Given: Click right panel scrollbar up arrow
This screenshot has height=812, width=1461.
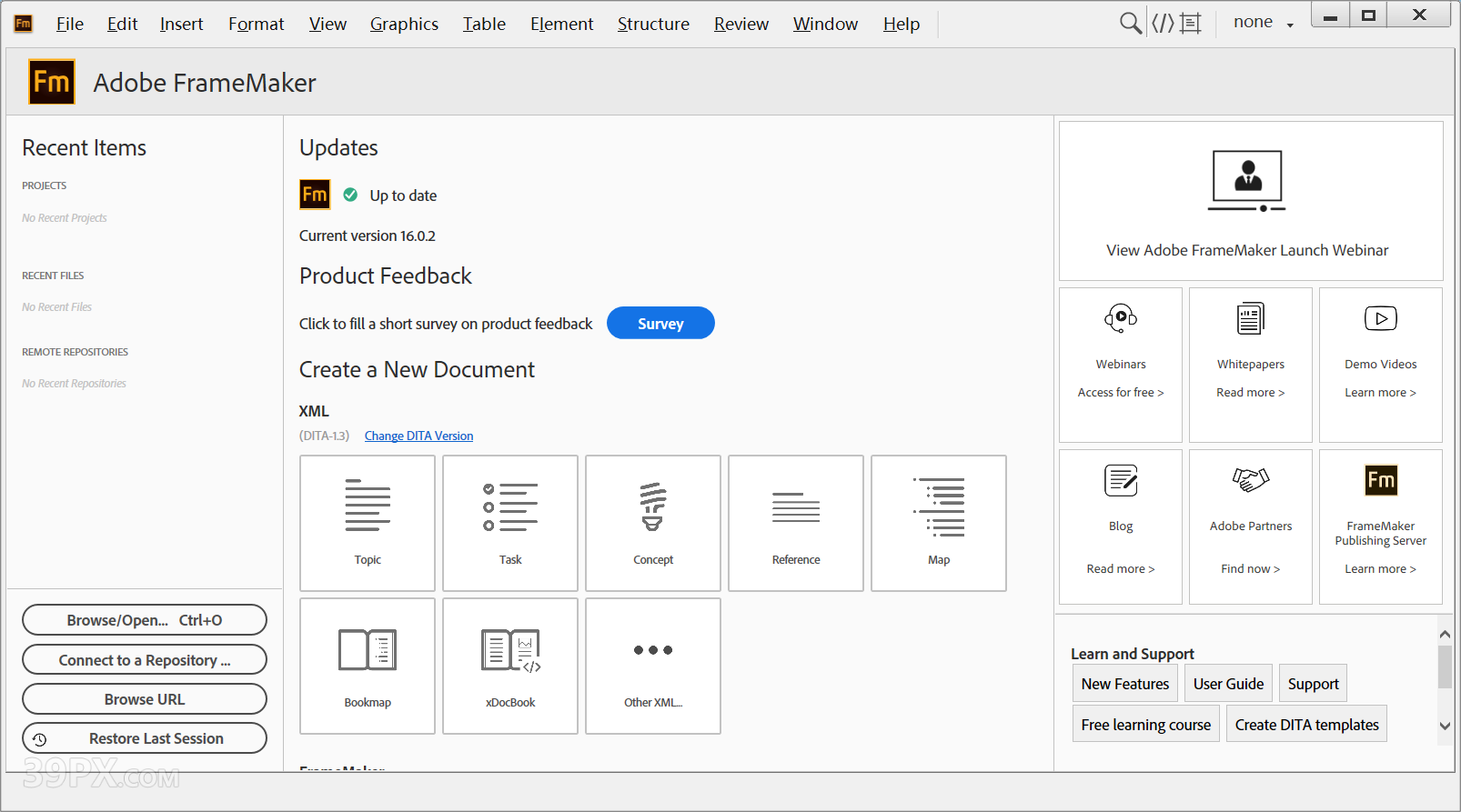Looking at the screenshot, I should tap(1445, 634).
